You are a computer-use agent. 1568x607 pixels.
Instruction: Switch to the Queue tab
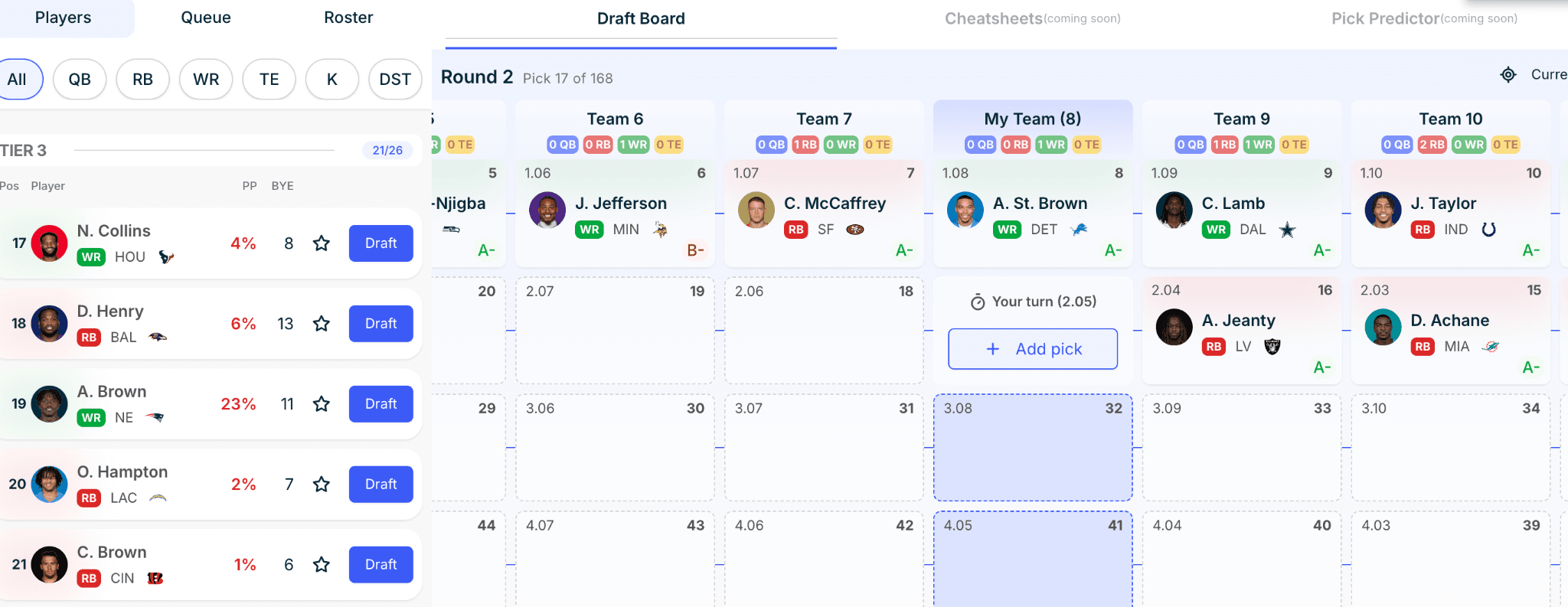click(x=206, y=18)
